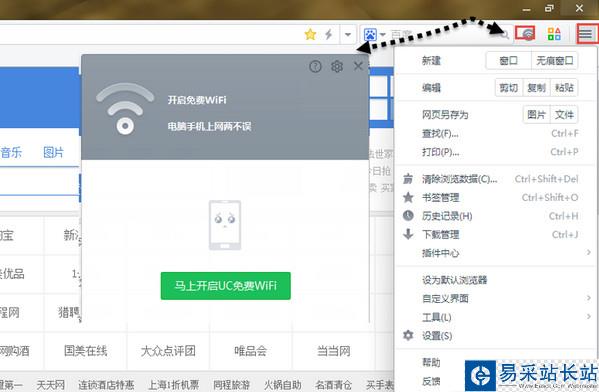Toggle the hamburger main menu button
Image resolution: width=599 pixels, height=392 pixels.
(x=586, y=34)
